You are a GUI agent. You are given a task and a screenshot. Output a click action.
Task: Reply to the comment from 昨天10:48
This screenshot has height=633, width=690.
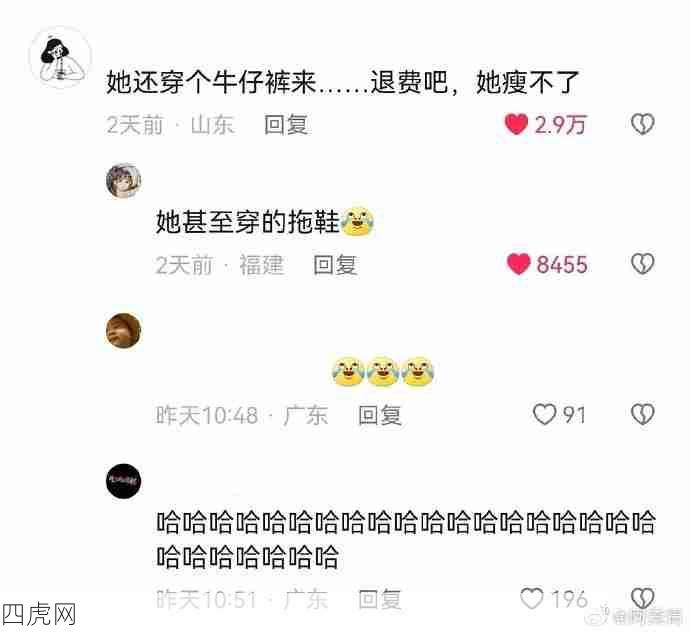[380, 415]
